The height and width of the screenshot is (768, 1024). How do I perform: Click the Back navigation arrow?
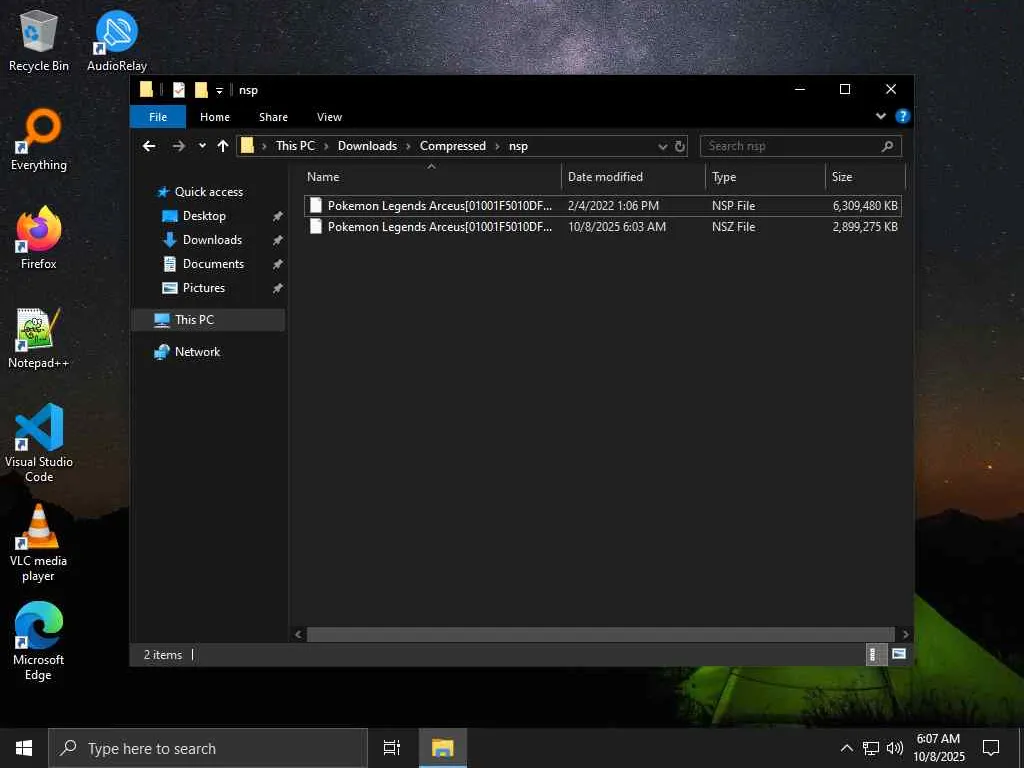(x=150, y=146)
